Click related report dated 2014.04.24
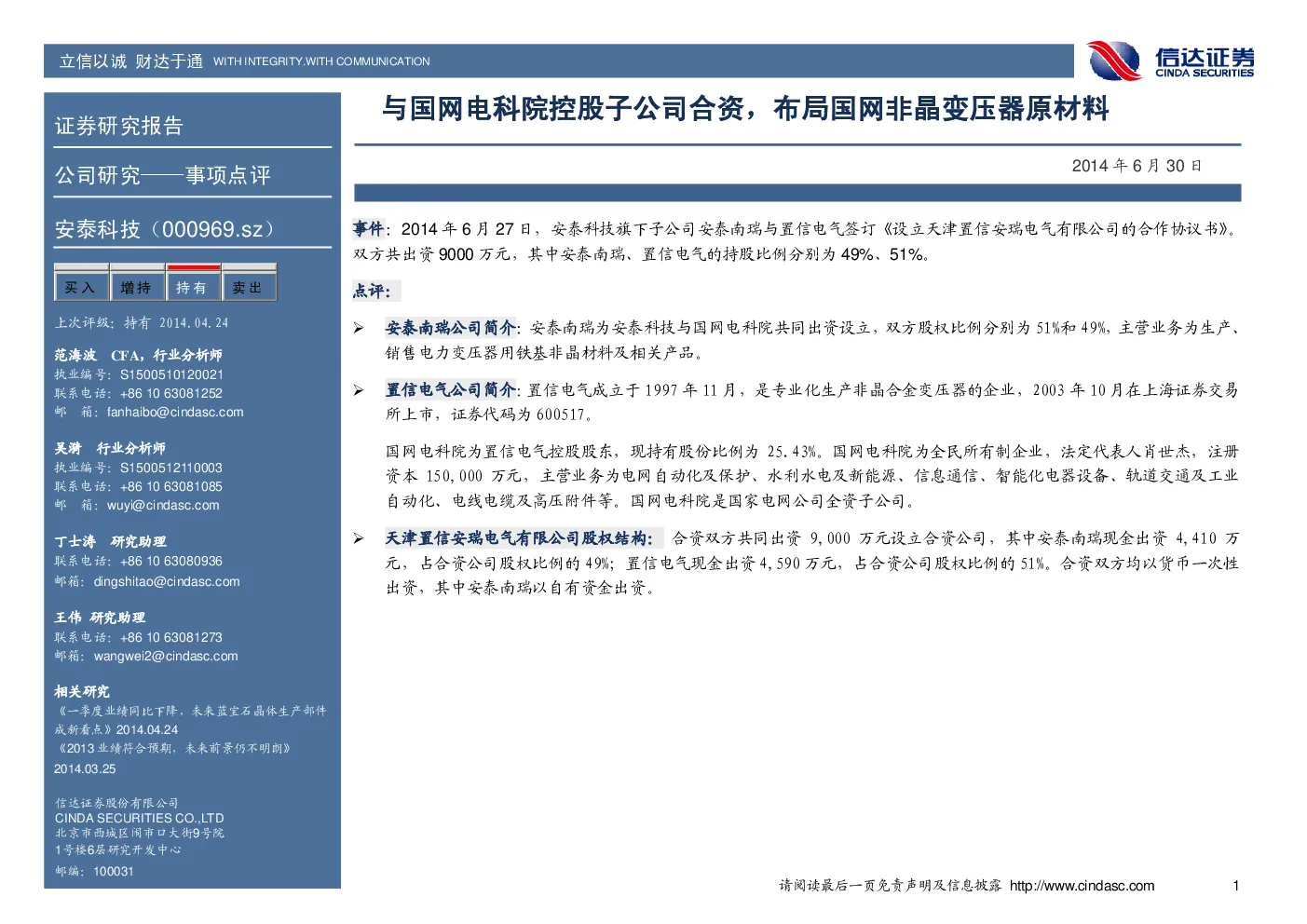 point(190,720)
